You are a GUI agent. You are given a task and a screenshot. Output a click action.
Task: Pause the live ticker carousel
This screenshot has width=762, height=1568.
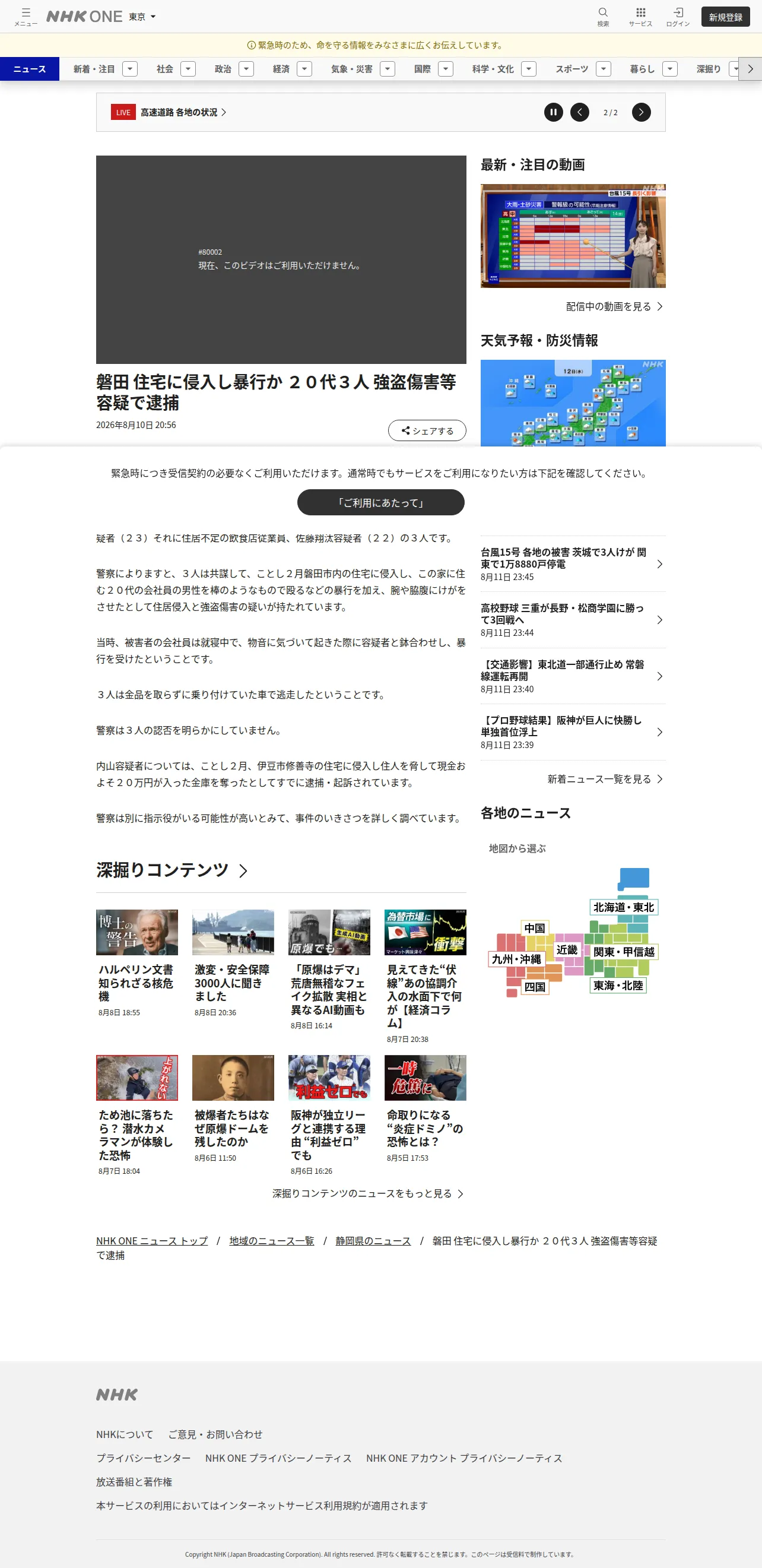(553, 112)
